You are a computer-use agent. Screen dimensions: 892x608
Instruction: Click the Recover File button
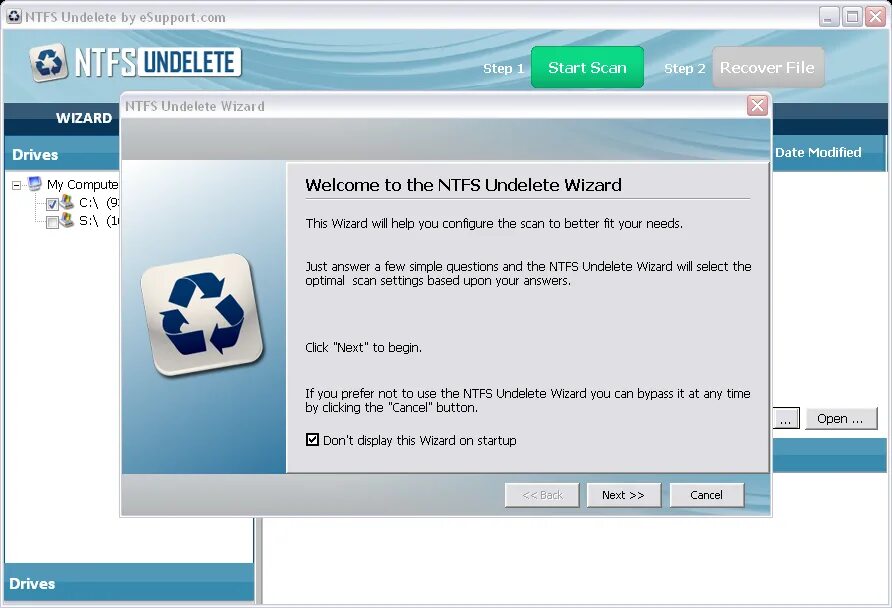pos(767,68)
